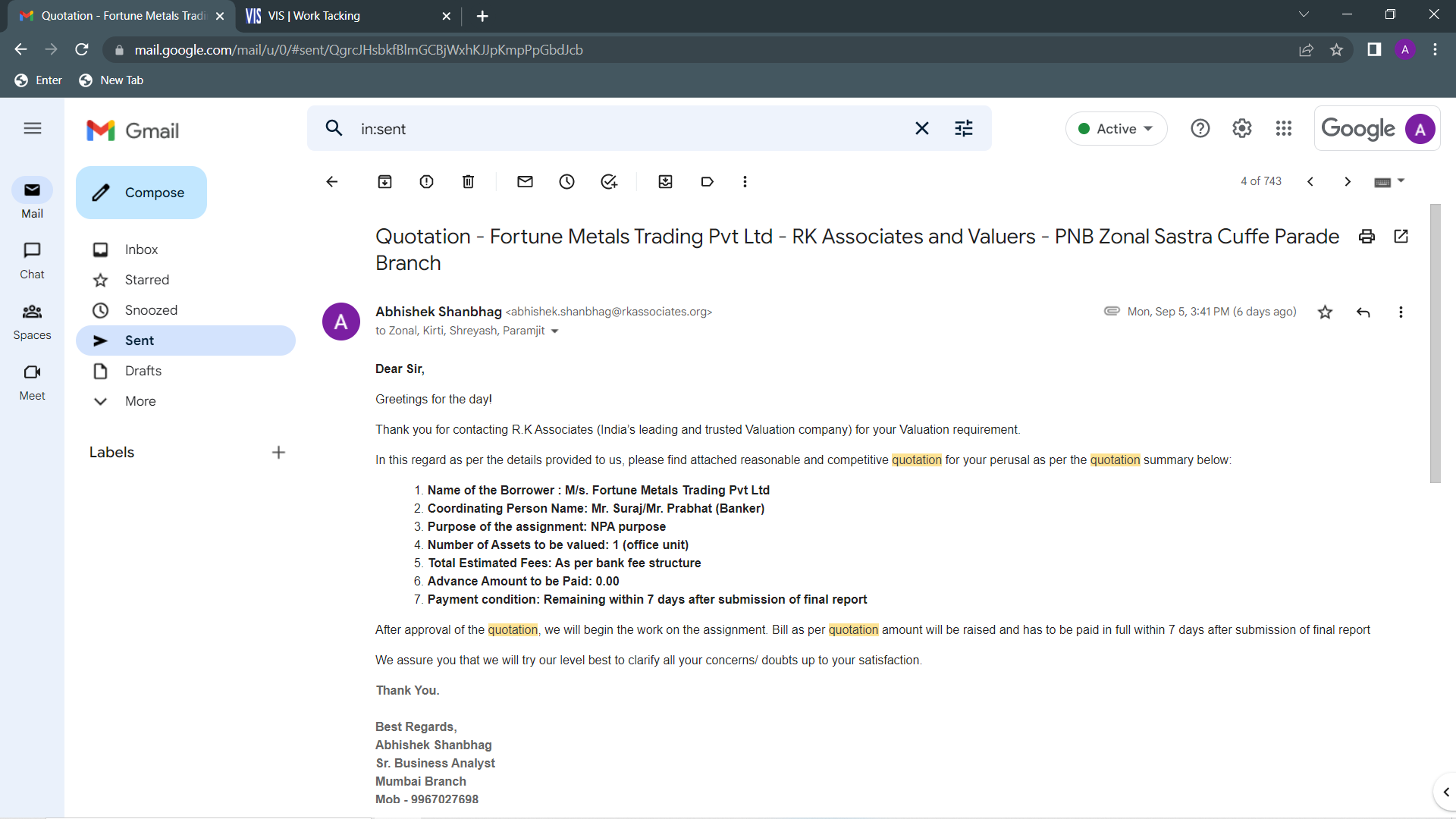Share this page from address bar

(1306, 49)
